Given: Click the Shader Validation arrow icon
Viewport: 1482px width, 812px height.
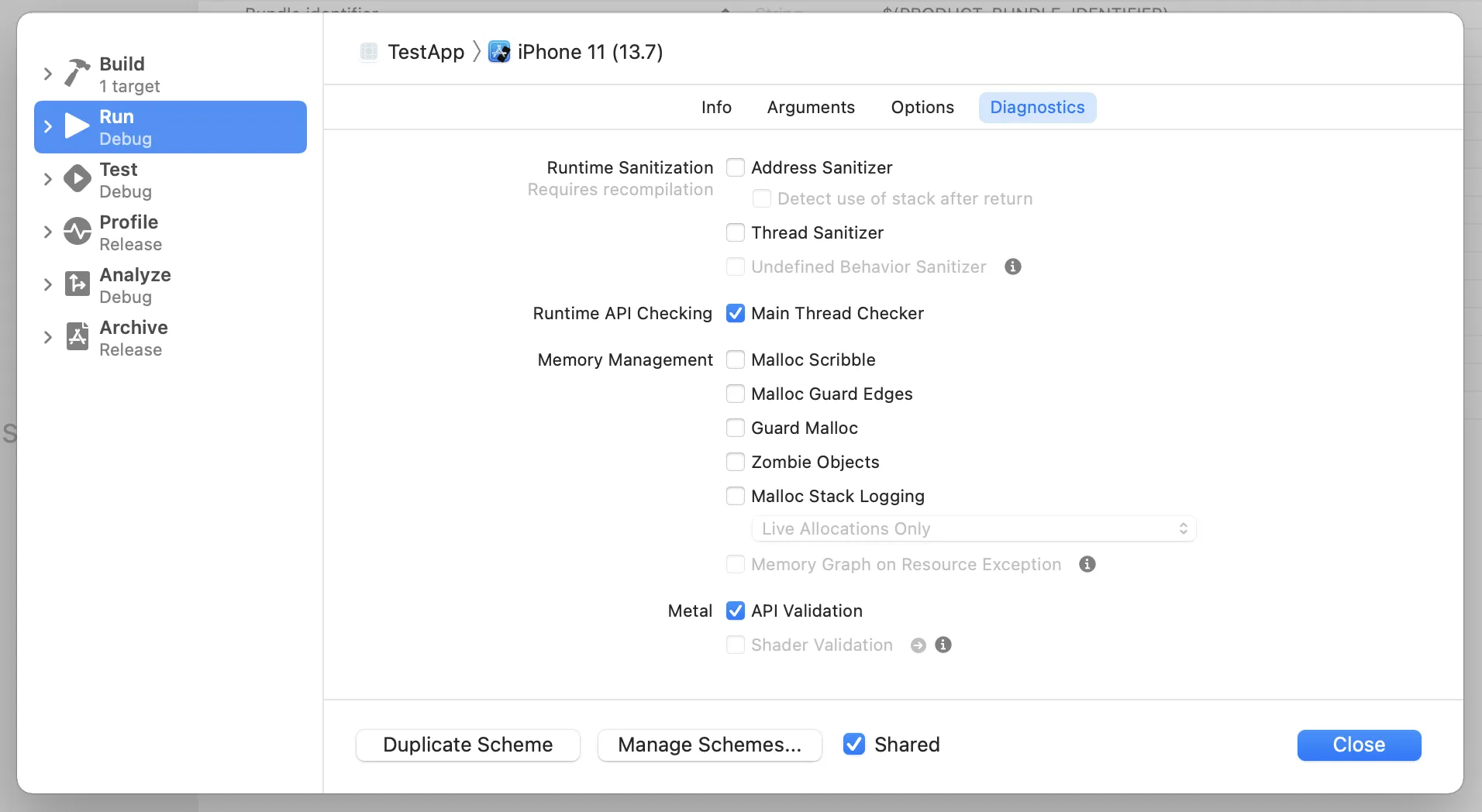Looking at the screenshot, I should tap(918, 645).
